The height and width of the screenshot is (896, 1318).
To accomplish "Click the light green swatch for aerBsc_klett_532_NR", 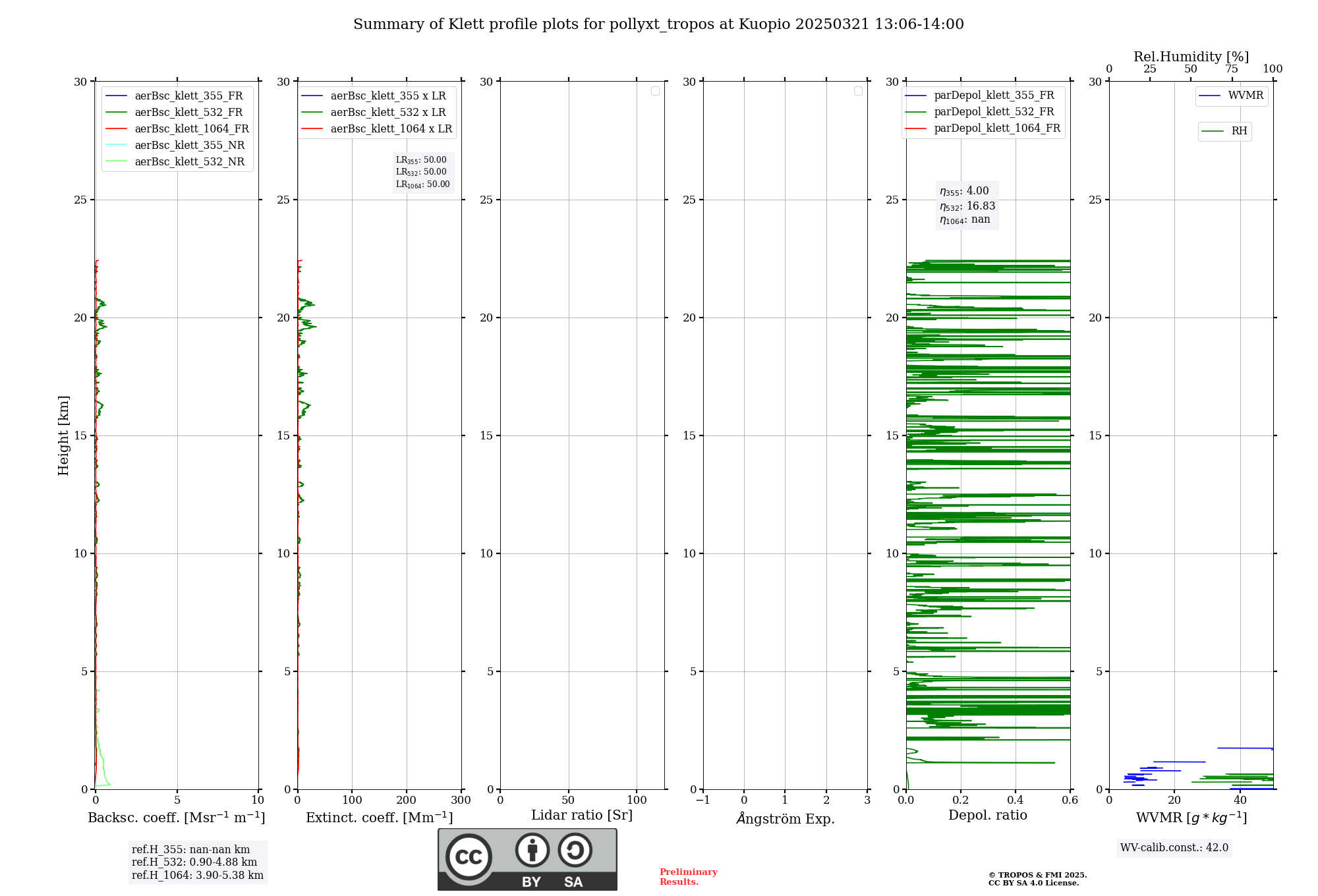I will click(116, 162).
